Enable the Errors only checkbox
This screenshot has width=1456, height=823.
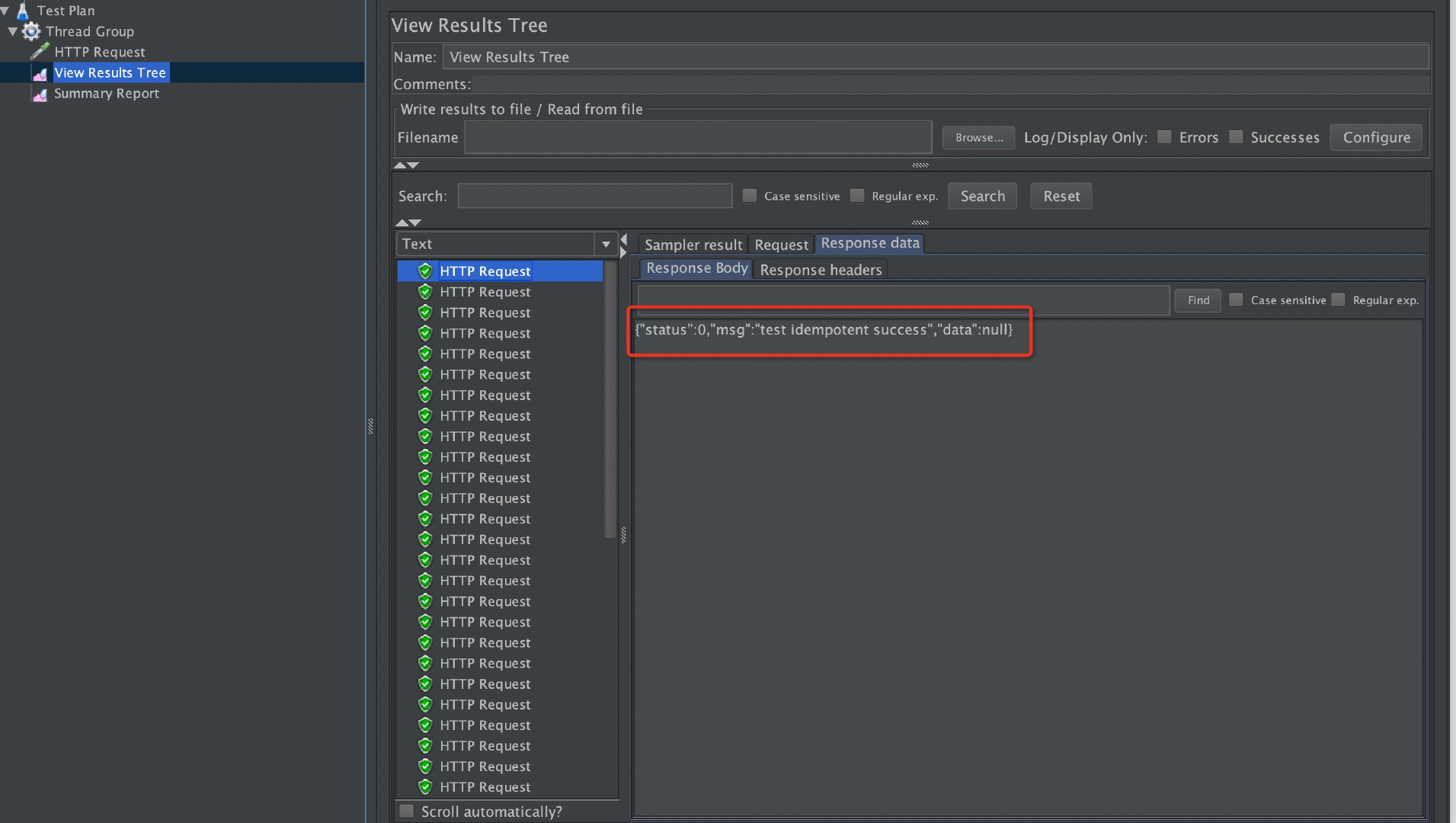click(1164, 137)
